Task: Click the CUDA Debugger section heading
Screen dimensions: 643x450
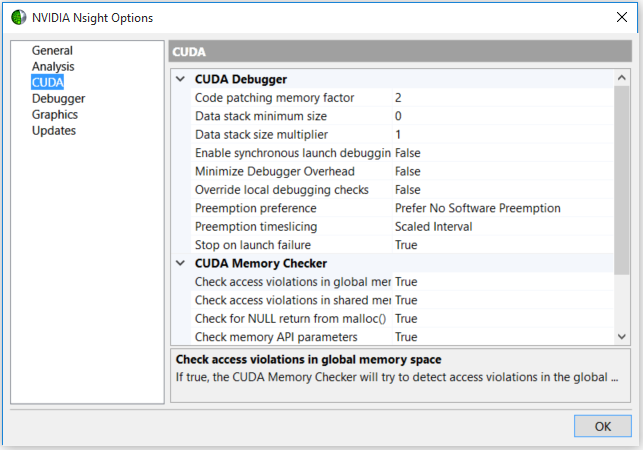Action: [x=241, y=79]
